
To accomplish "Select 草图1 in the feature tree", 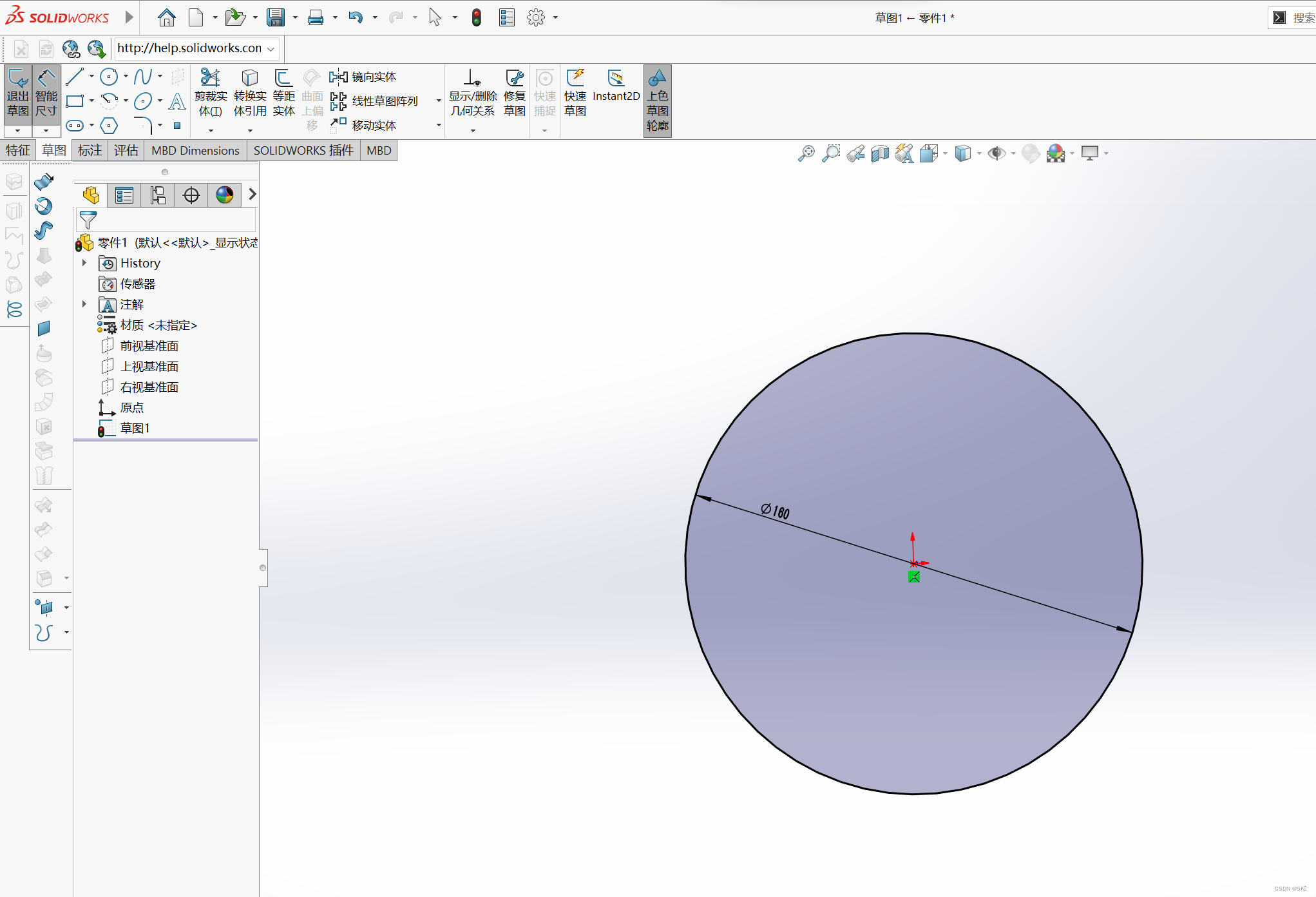I will click(x=135, y=429).
